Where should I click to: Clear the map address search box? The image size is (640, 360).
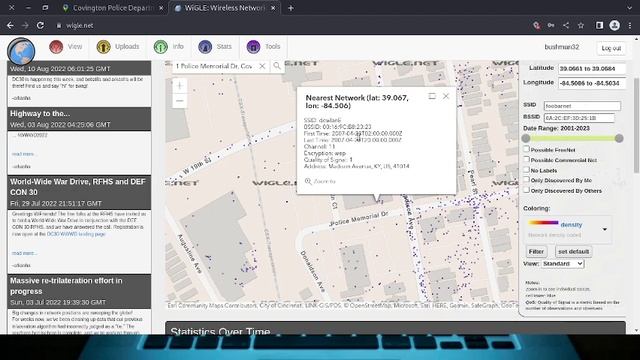point(262,66)
